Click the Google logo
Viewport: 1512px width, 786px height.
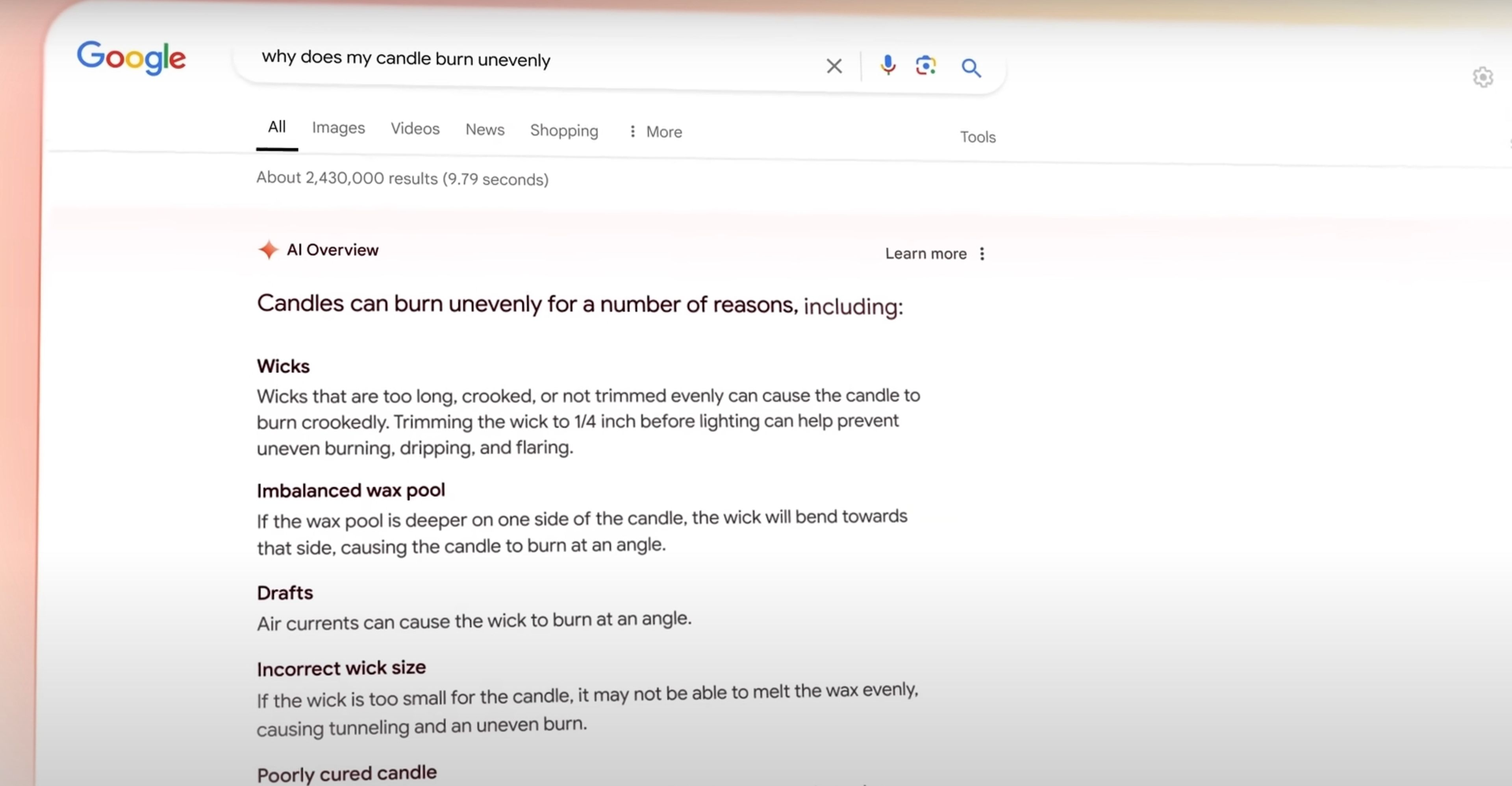coord(132,58)
